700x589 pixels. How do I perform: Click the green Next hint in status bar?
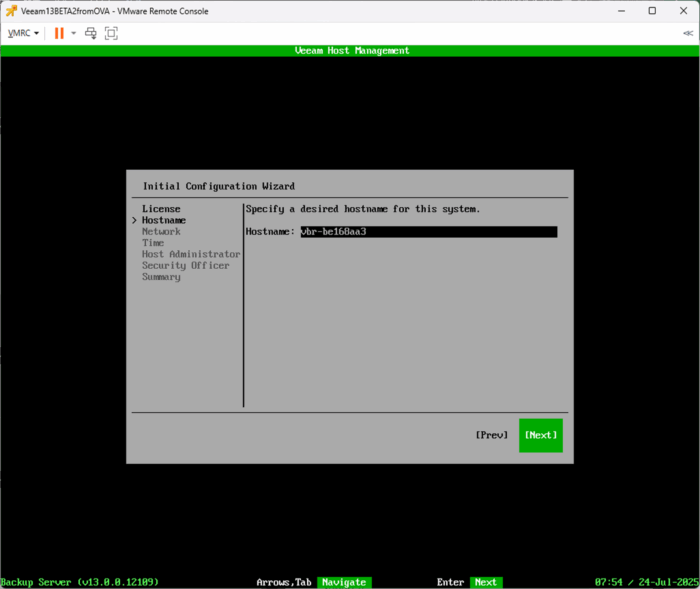coord(486,582)
